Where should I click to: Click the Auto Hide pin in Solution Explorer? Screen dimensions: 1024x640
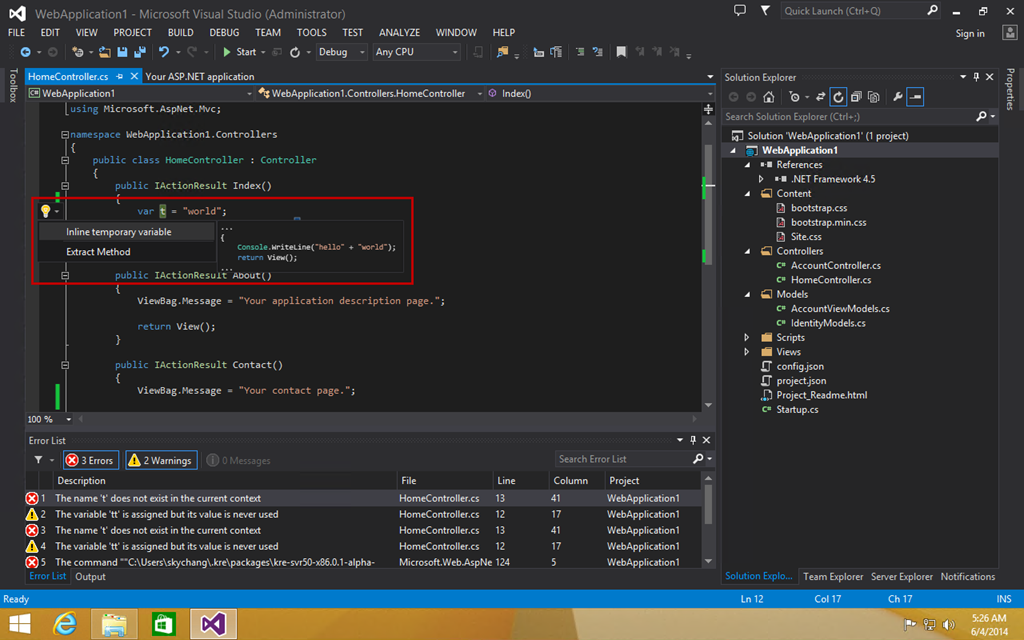click(976, 77)
